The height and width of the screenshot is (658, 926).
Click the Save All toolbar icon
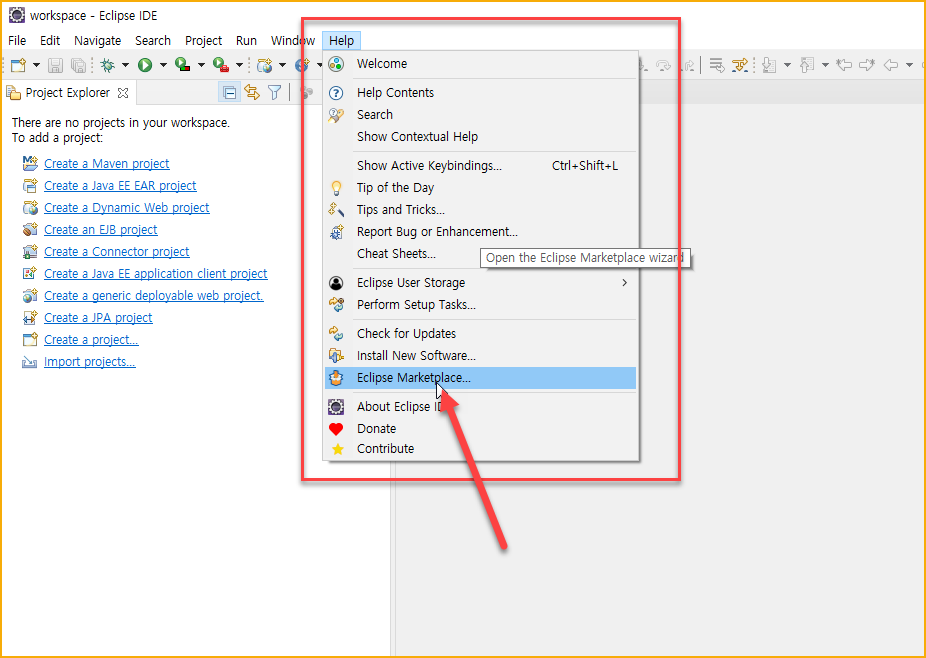pyautogui.click(x=78, y=65)
